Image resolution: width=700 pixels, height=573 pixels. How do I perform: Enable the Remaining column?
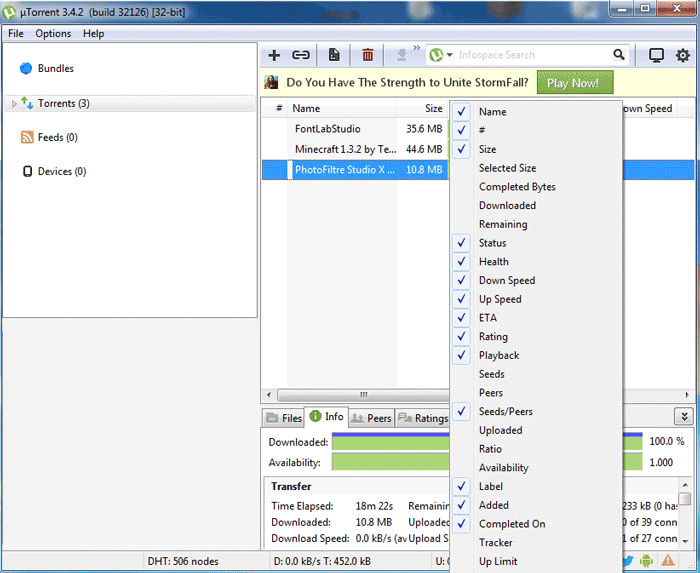pos(536,224)
